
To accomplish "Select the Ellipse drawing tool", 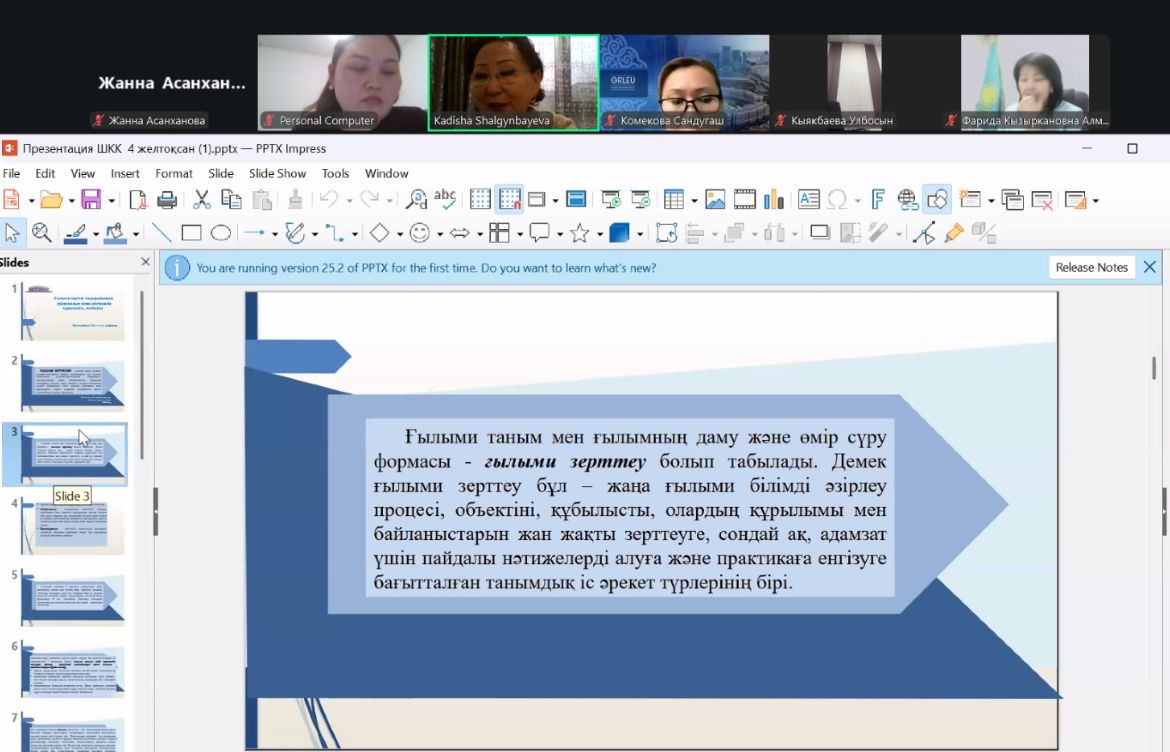I will pyautogui.click(x=220, y=233).
